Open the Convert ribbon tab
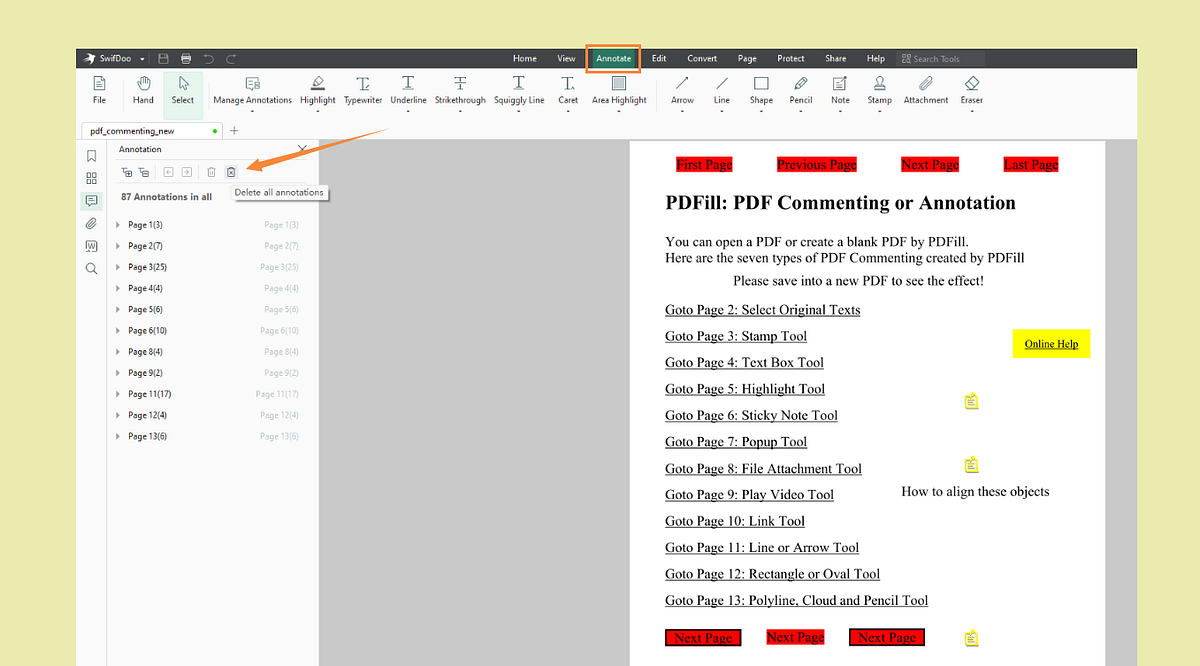The image size is (1200, 666). pyautogui.click(x=702, y=59)
